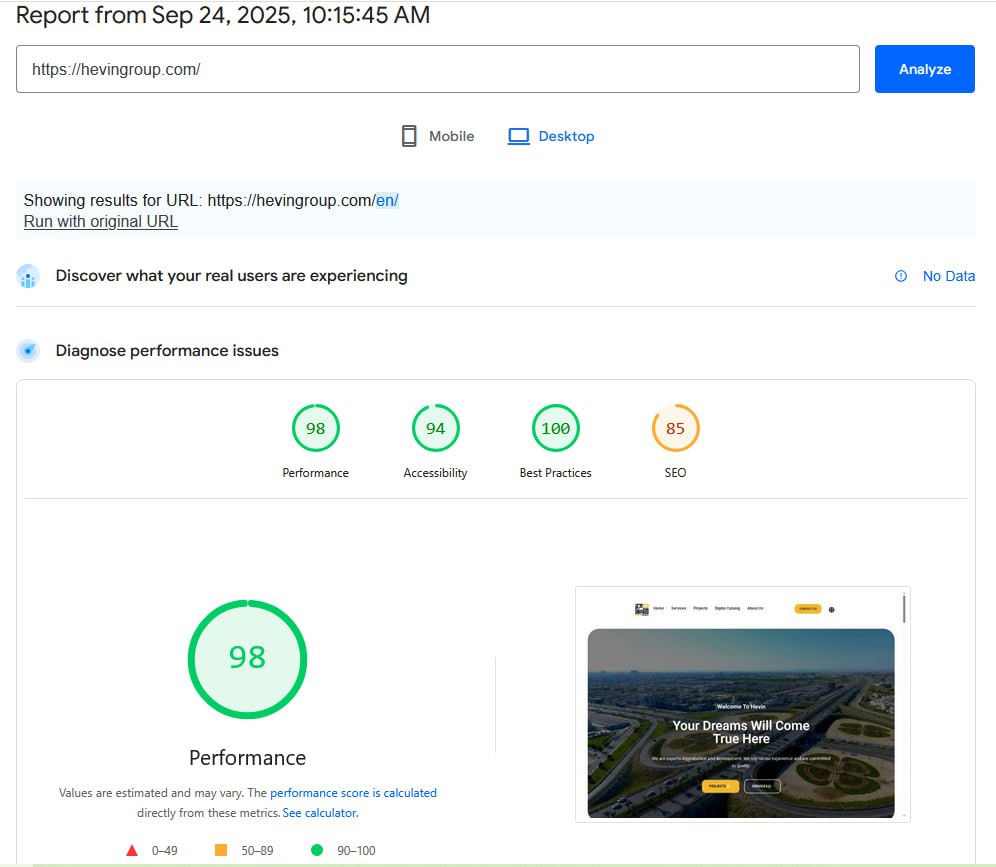
Task: Click Run with original URL link
Action: pos(100,221)
